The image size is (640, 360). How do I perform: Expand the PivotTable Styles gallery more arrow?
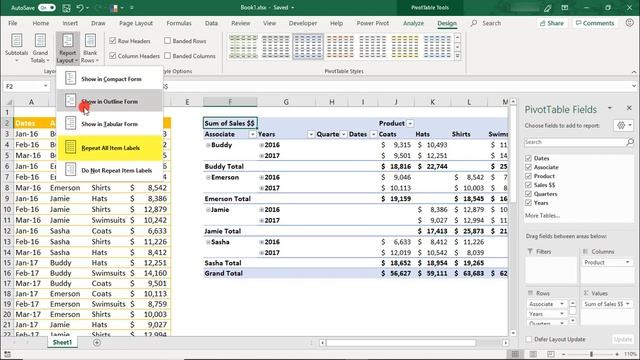click(457, 56)
